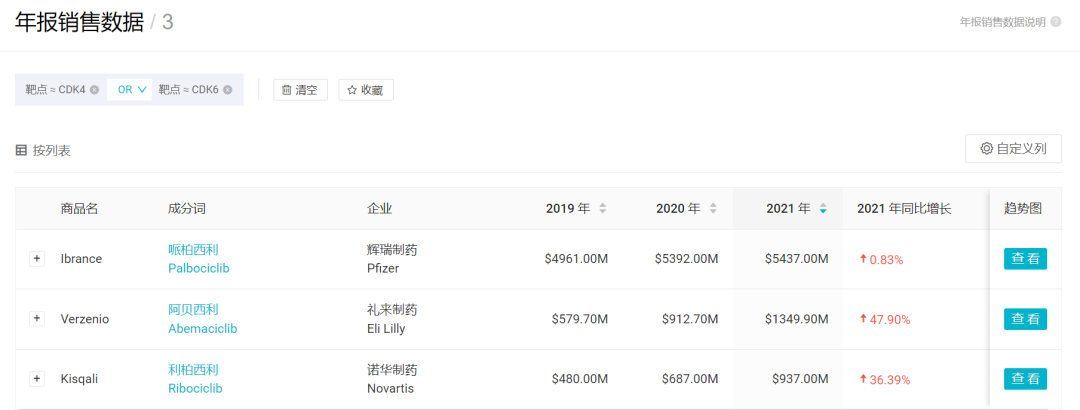This screenshot has width=1080, height=410.
Task: Click the 收藏 favorite button
Action: coord(365,90)
